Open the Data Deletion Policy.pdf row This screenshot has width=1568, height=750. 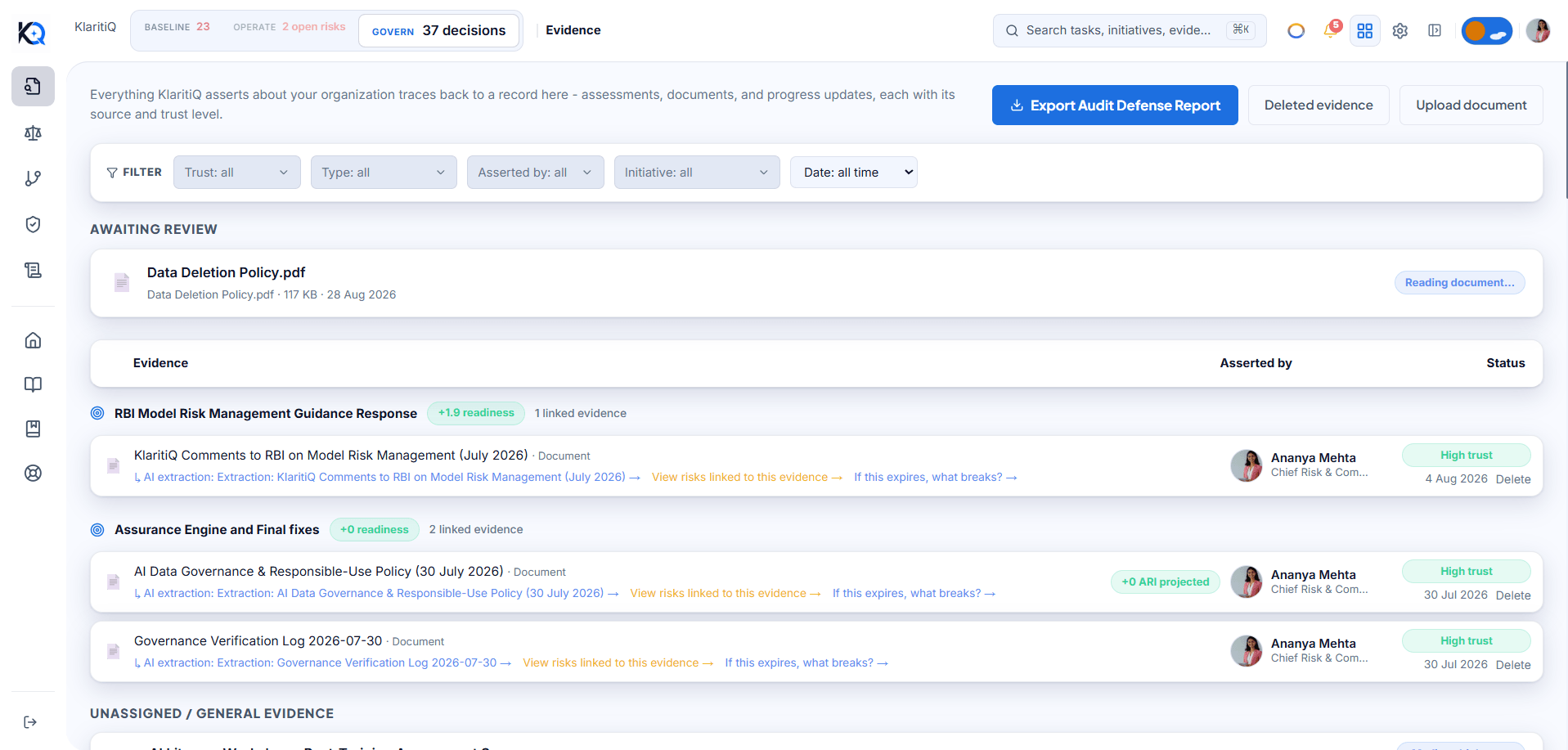pos(816,283)
